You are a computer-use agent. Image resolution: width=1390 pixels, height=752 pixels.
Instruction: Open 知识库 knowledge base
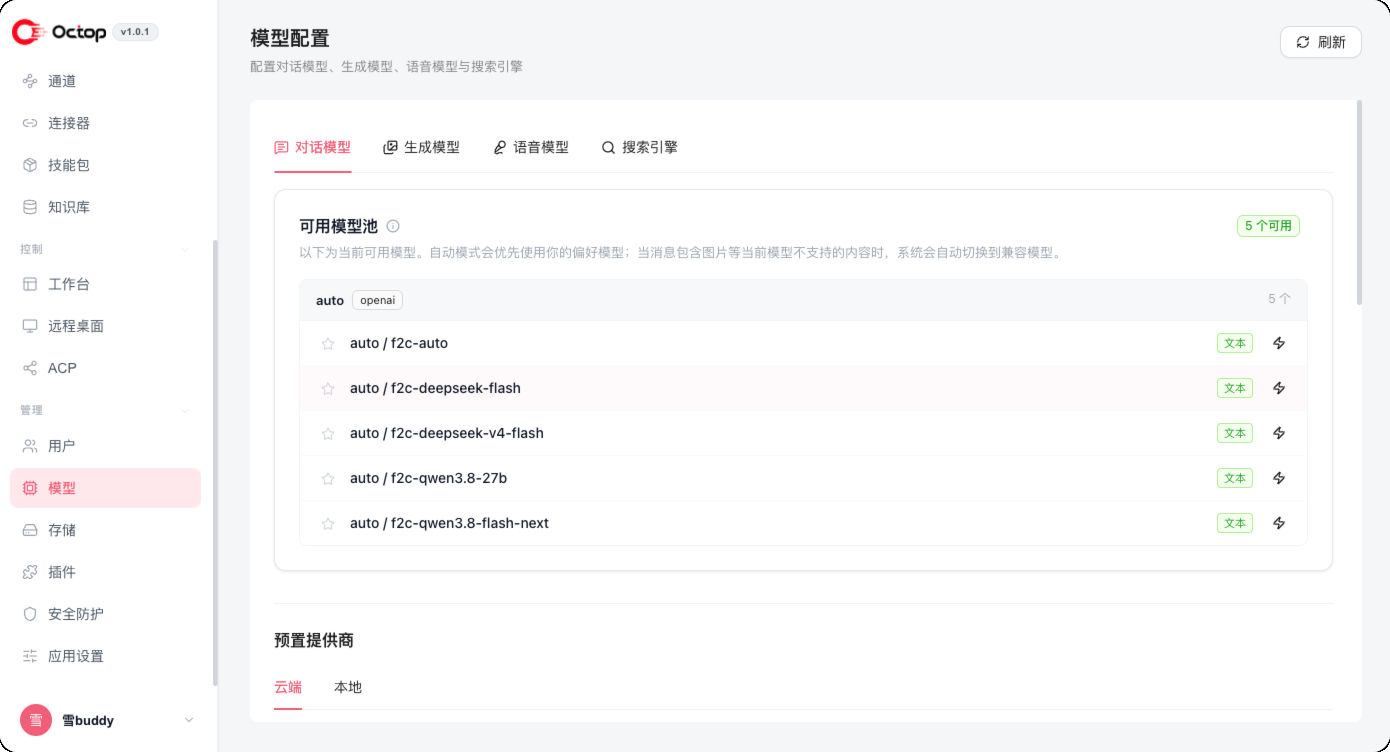[x=105, y=207]
